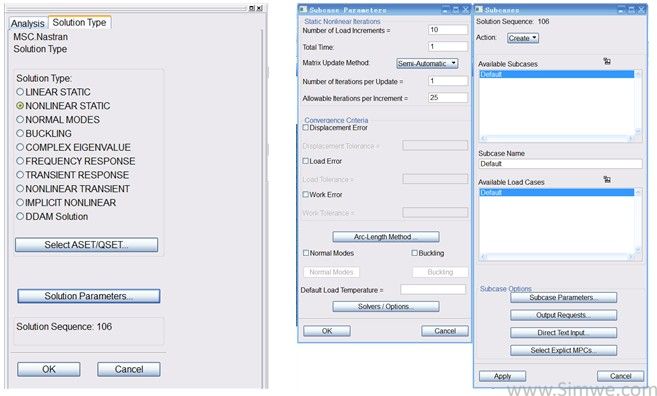This screenshot has height=396, width=657.
Task: Cancel the Solution Type form
Action: [129, 369]
